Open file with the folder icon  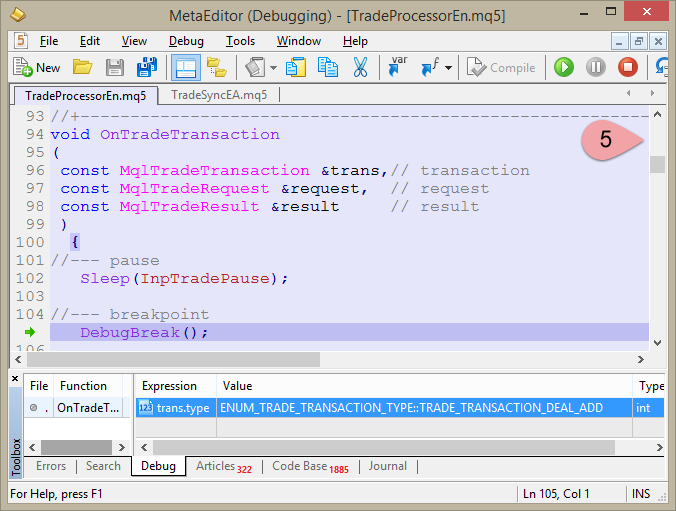(x=82, y=67)
